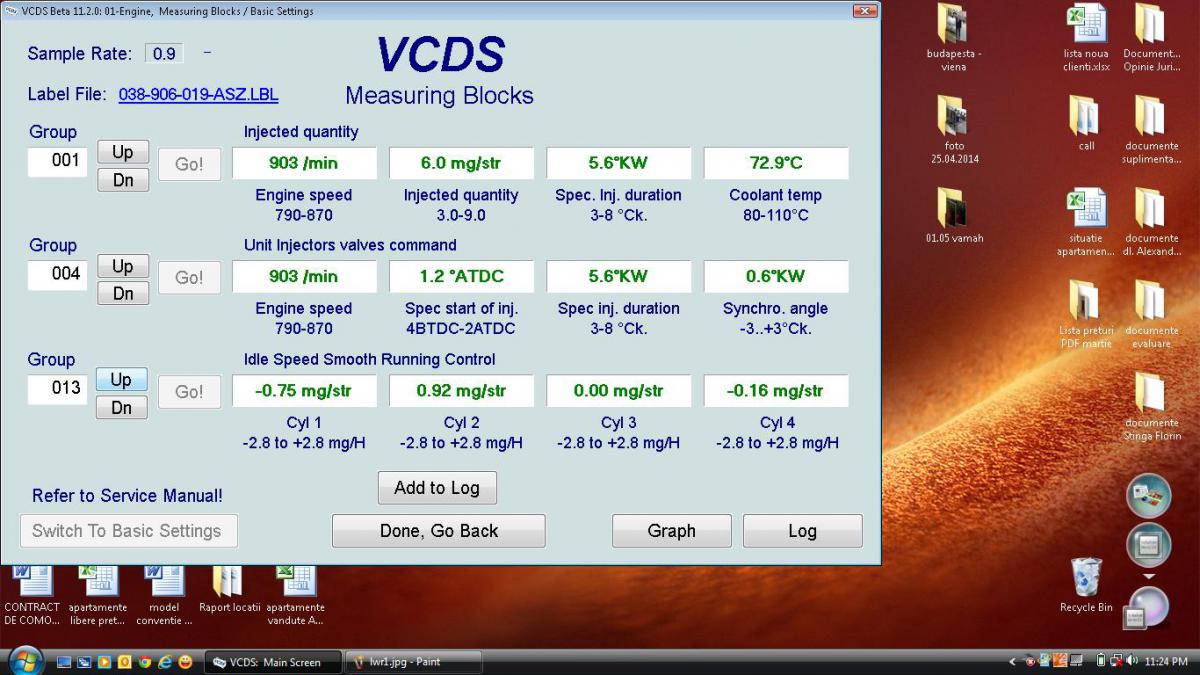Open the documente evaluare folder
Screen dimensions: 1200x675
[1151, 315]
